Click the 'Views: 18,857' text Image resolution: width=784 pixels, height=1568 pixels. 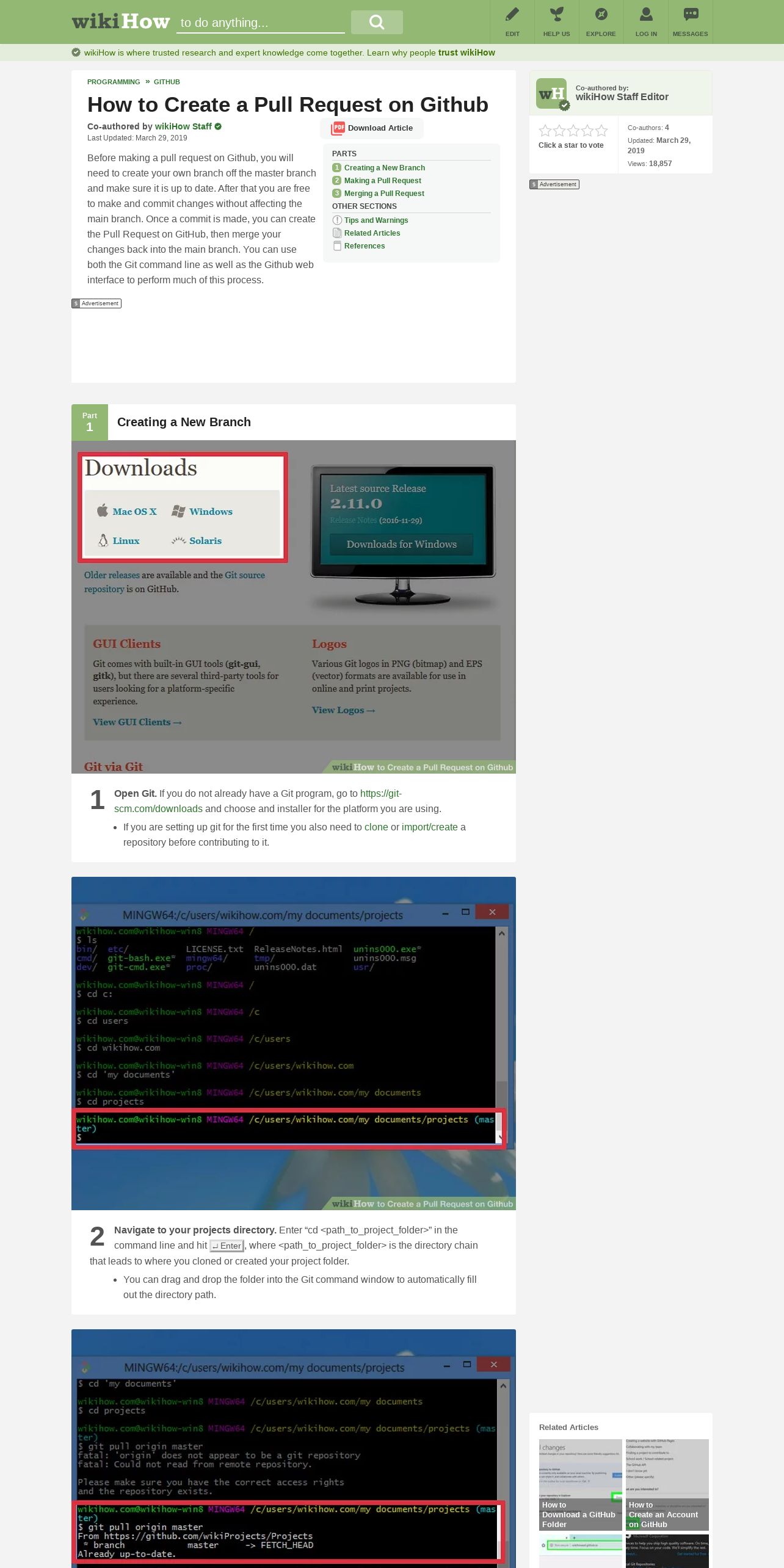[x=650, y=164]
